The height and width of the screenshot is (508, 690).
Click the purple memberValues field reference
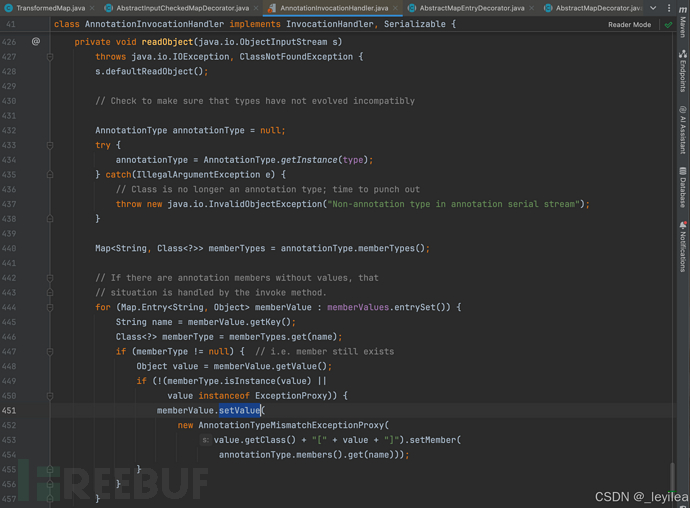click(x=358, y=307)
